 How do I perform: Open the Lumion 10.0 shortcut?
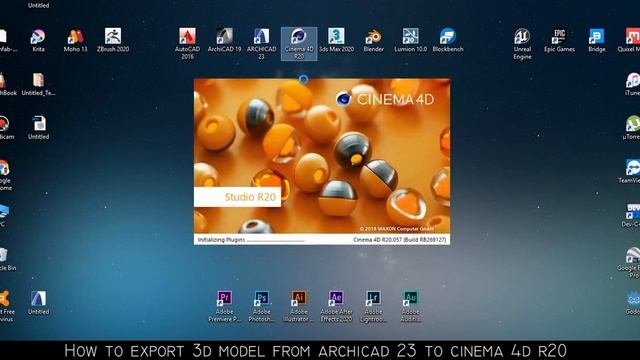(411, 40)
